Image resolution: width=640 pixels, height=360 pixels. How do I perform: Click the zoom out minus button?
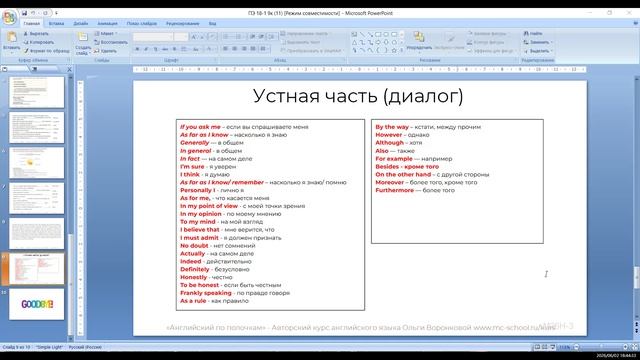click(x=576, y=347)
